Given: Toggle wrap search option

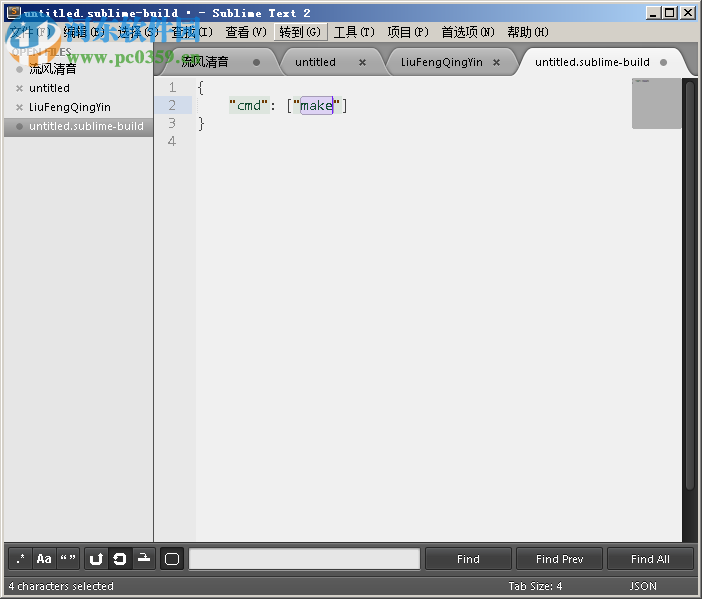Looking at the screenshot, I should point(120,559).
